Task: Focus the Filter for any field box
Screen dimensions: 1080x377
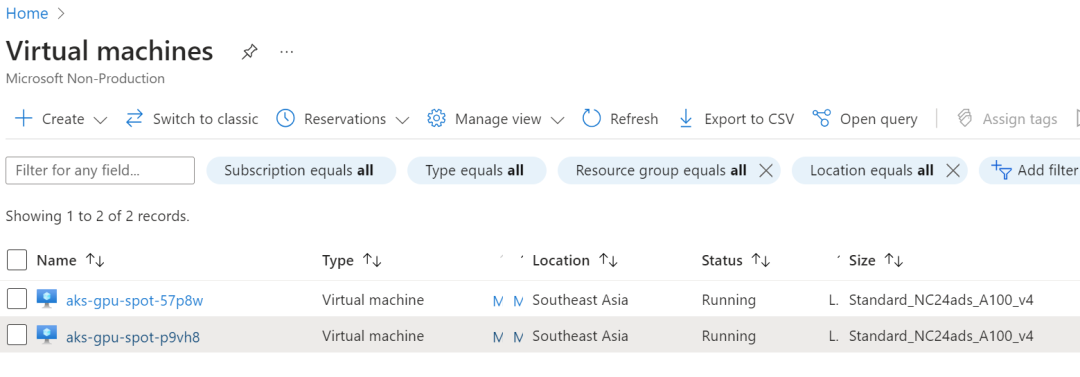Action: pos(100,170)
